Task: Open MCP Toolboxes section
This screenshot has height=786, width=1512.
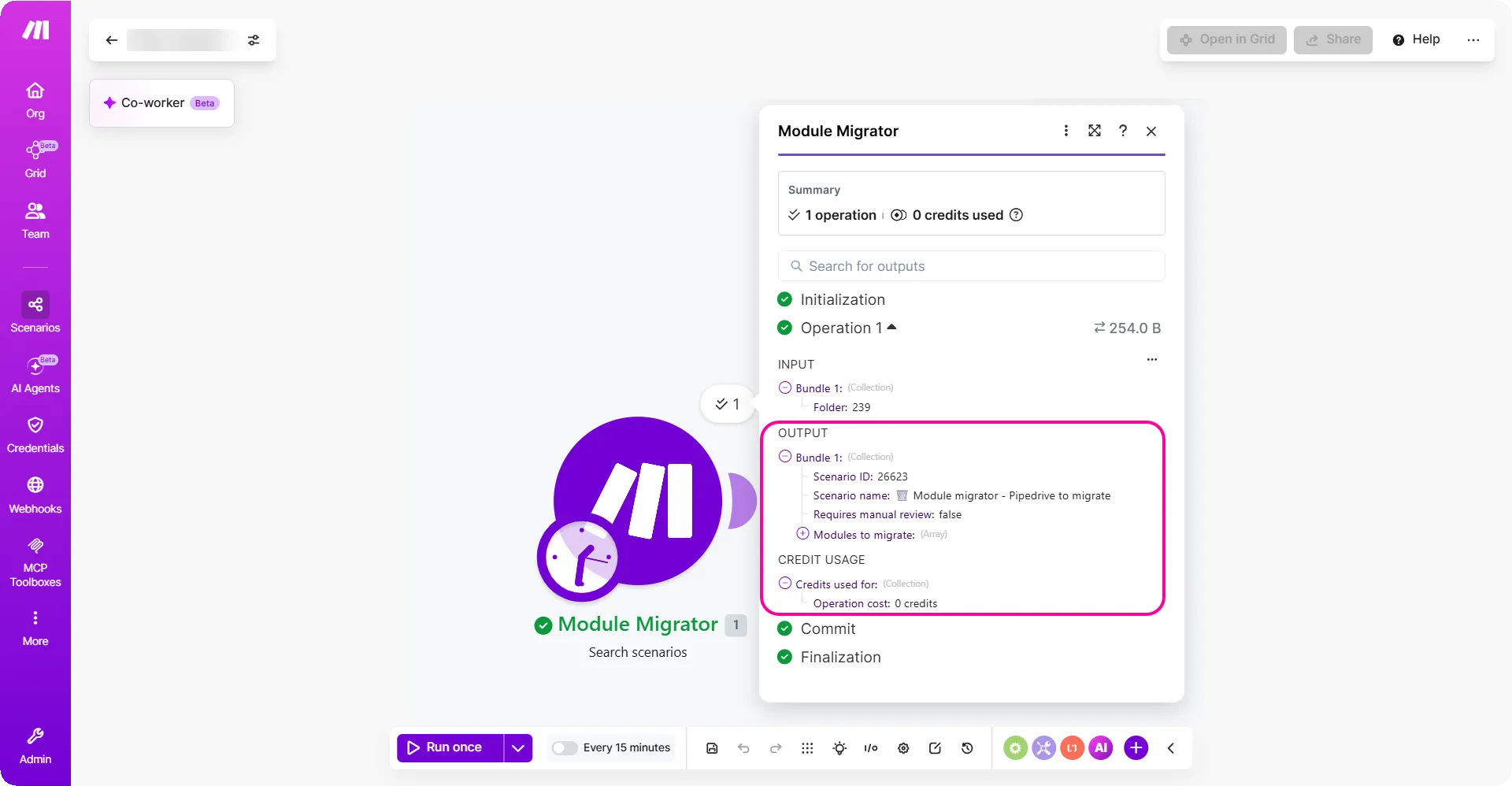Action: (x=35, y=562)
